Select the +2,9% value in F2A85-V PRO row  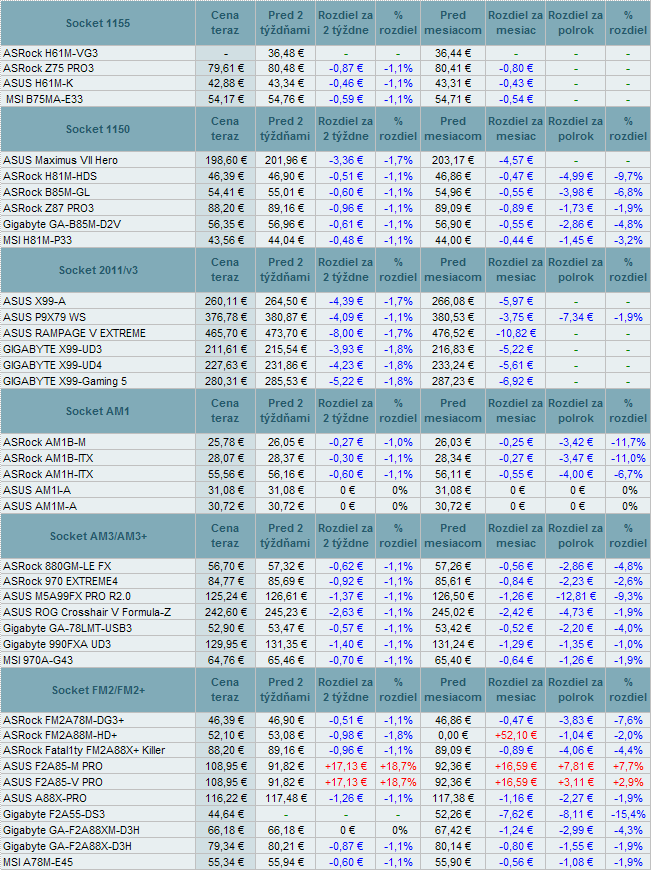628,783
